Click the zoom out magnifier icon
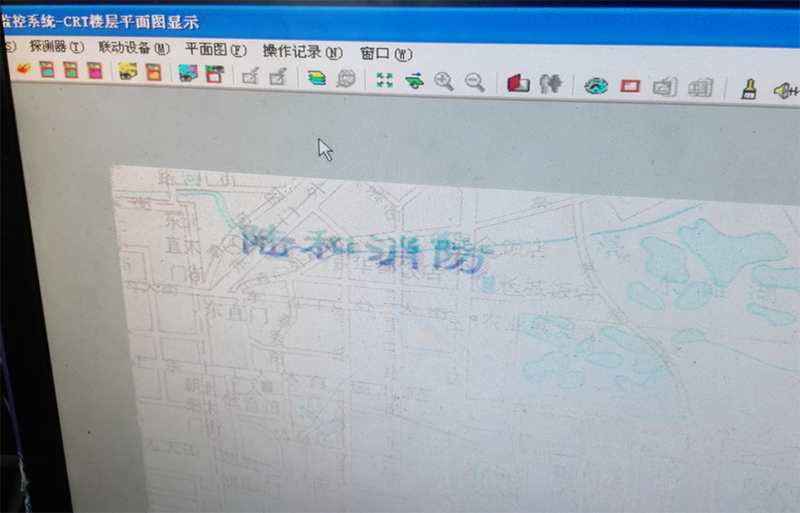The width and height of the screenshot is (800, 513). pyautogui.click(x=474, y=84)
